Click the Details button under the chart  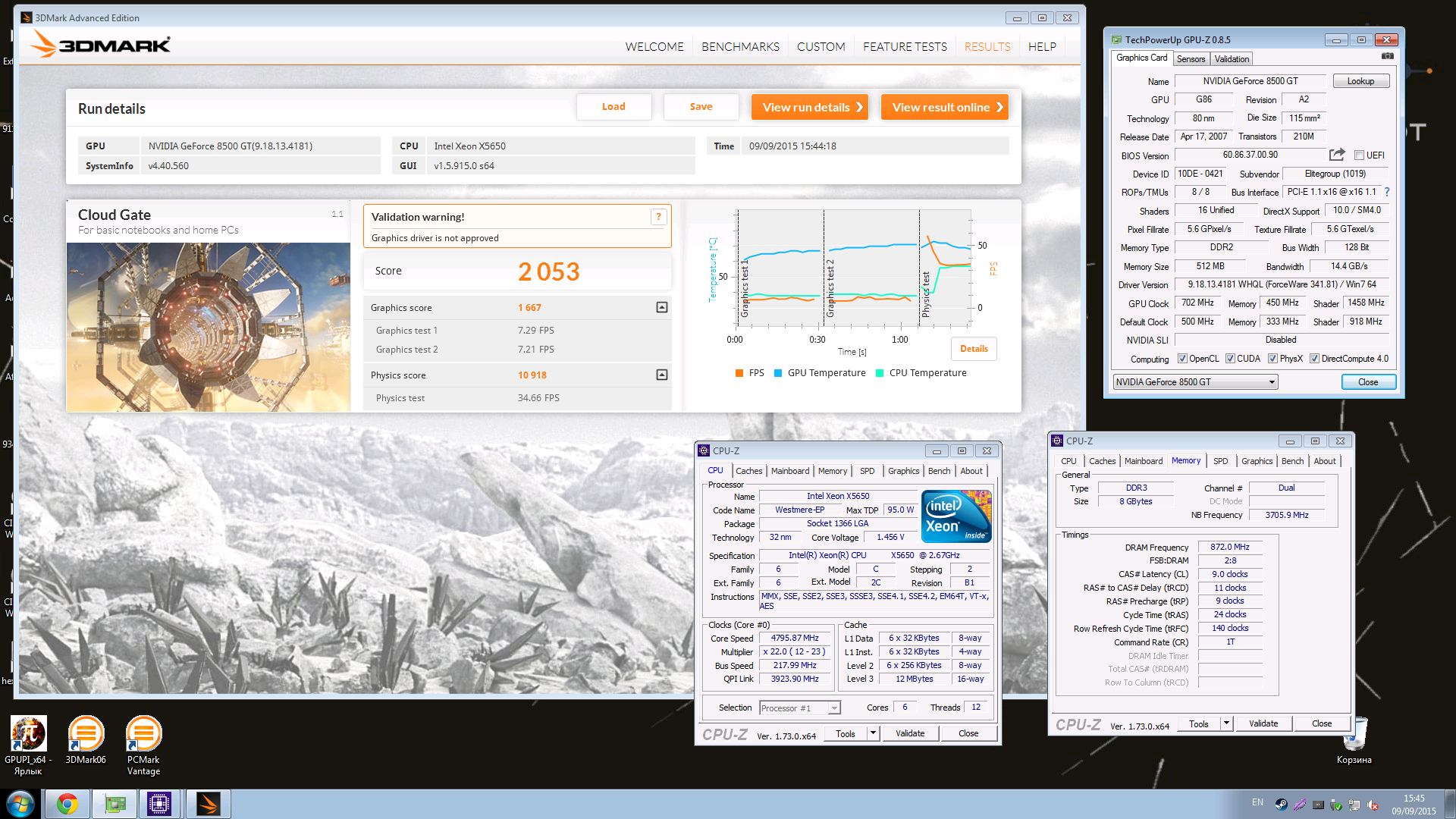coord(974,349)
